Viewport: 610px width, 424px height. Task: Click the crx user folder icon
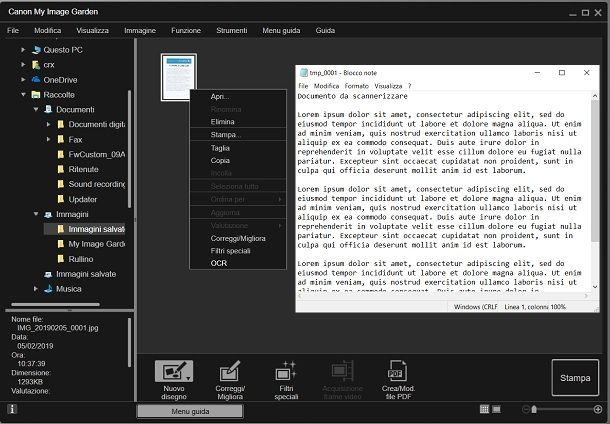click(36, 65)
